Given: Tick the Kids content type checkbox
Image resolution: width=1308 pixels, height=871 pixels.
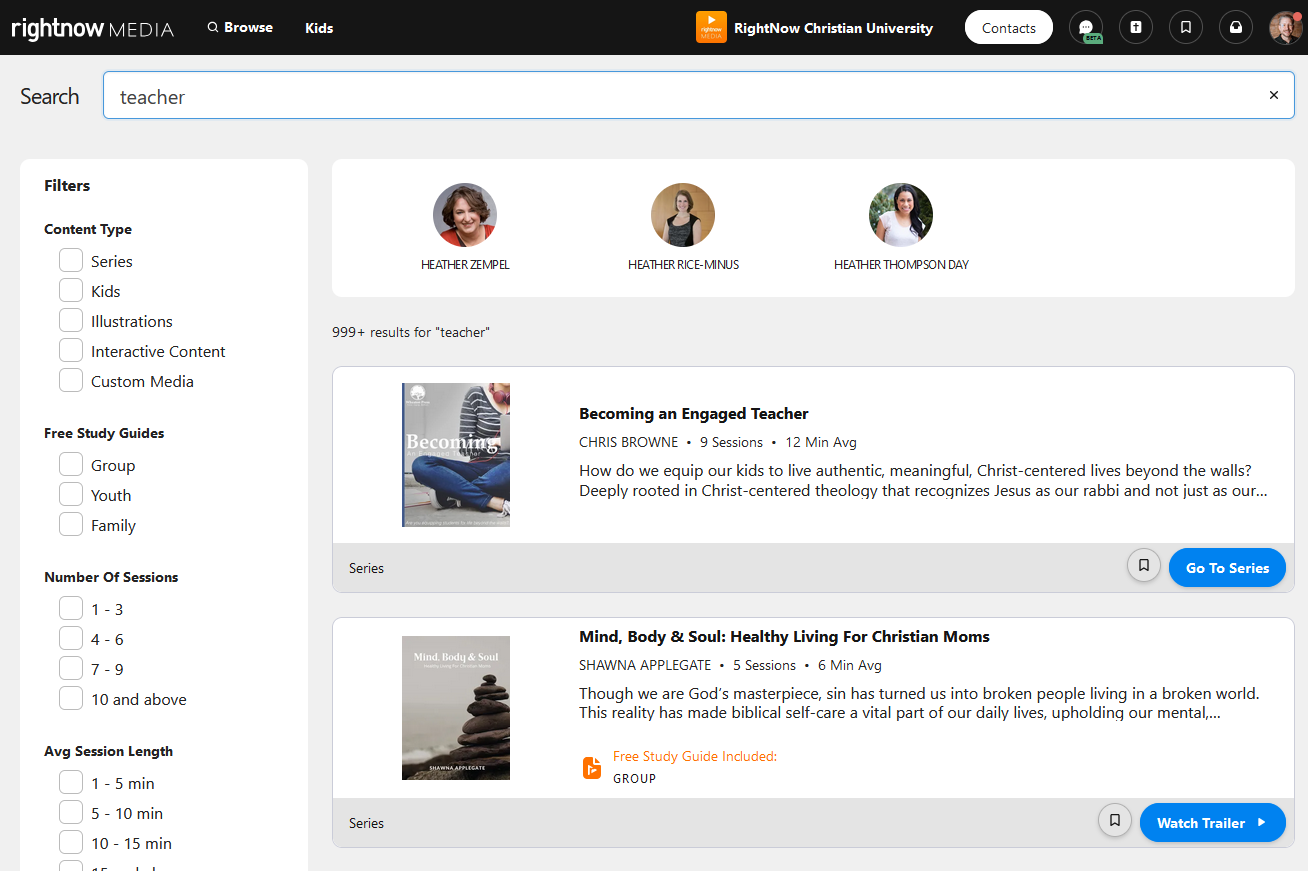Looking at the screenshot, I should (71, 290).
